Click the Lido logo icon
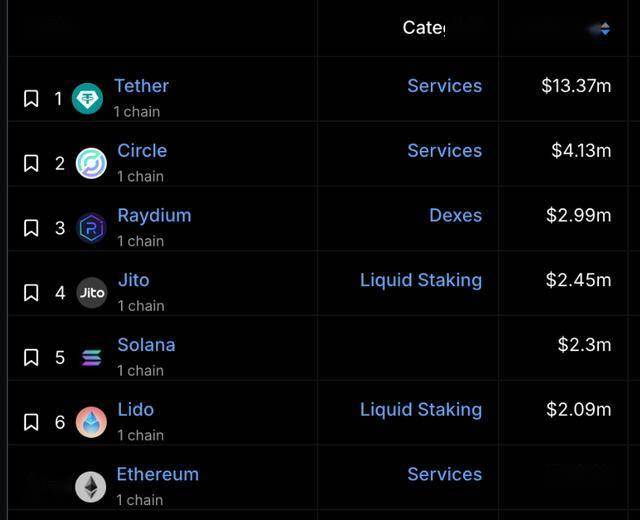The image size is (640, 520). (x=91, y=422)
